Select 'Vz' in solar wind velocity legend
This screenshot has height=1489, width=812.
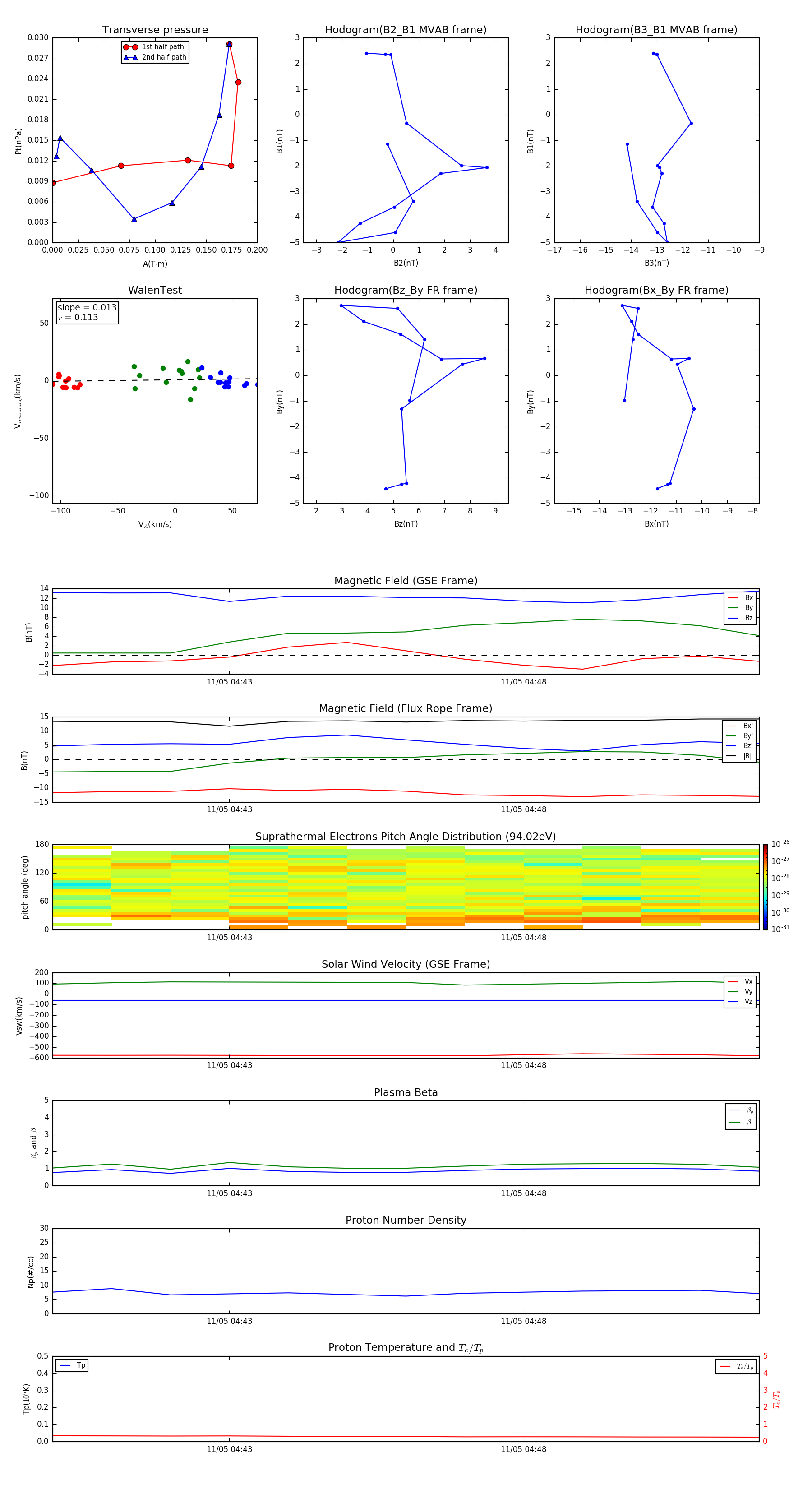coord(740,1001)
